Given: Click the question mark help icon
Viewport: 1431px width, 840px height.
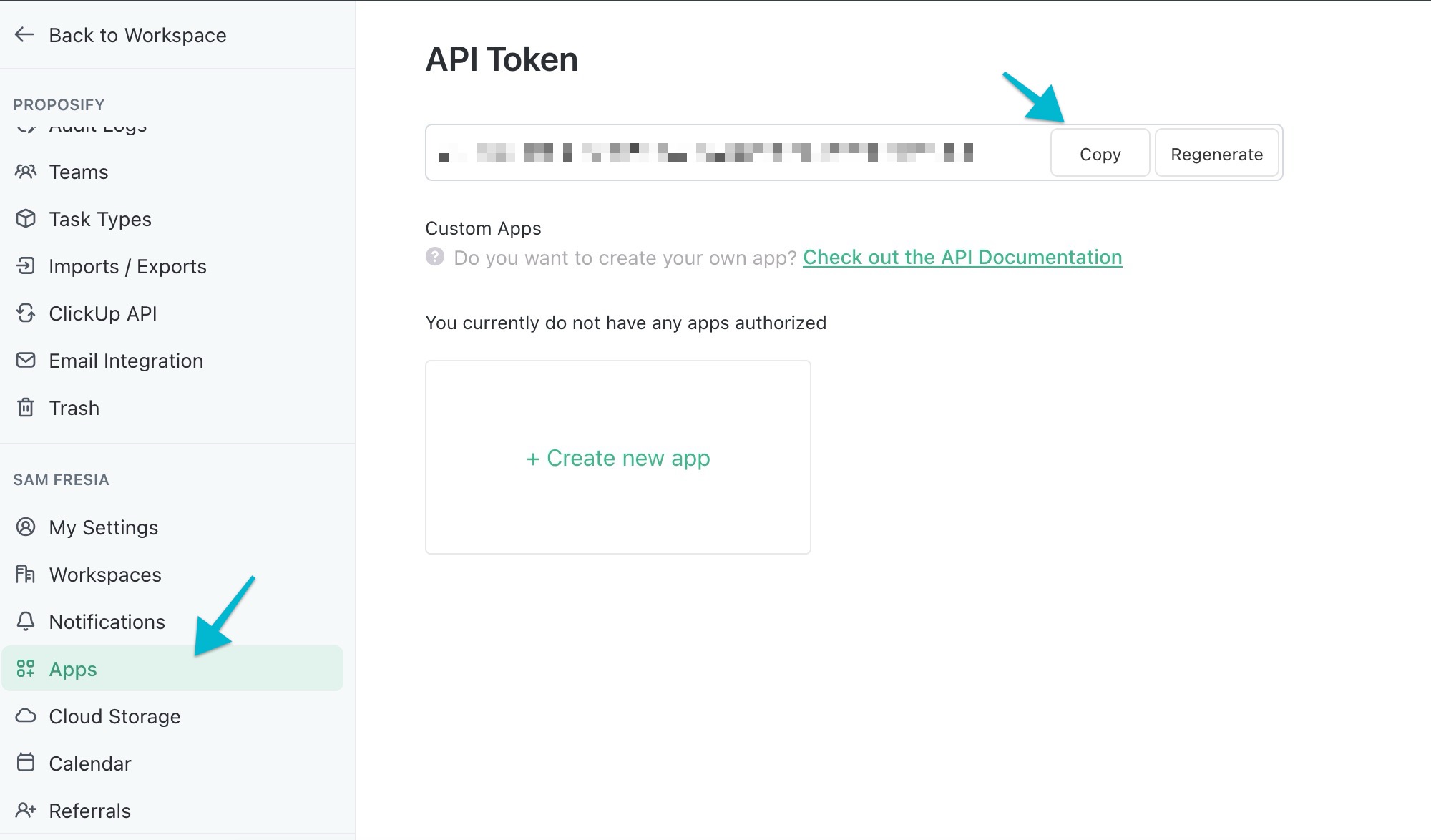Looking at the screenshot, I should click(435, 256).
